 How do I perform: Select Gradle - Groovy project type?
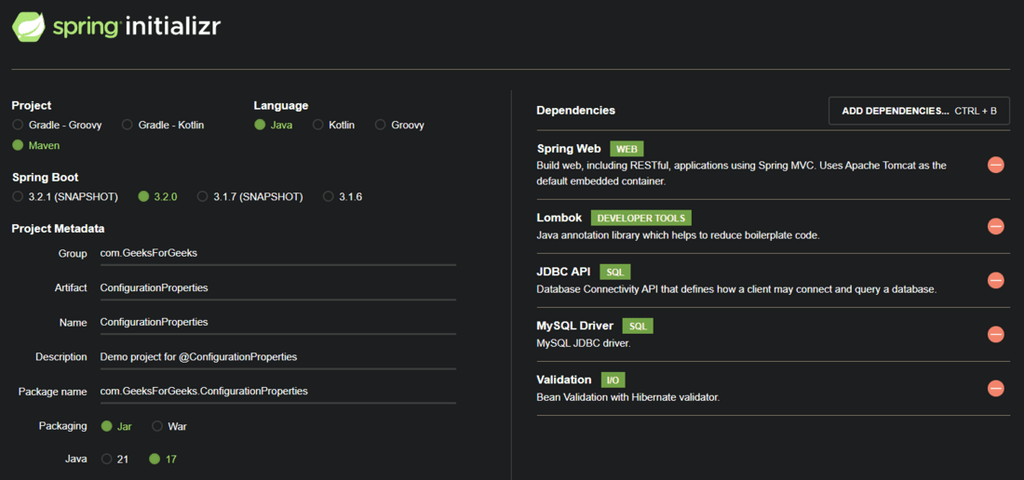(18, 125)
